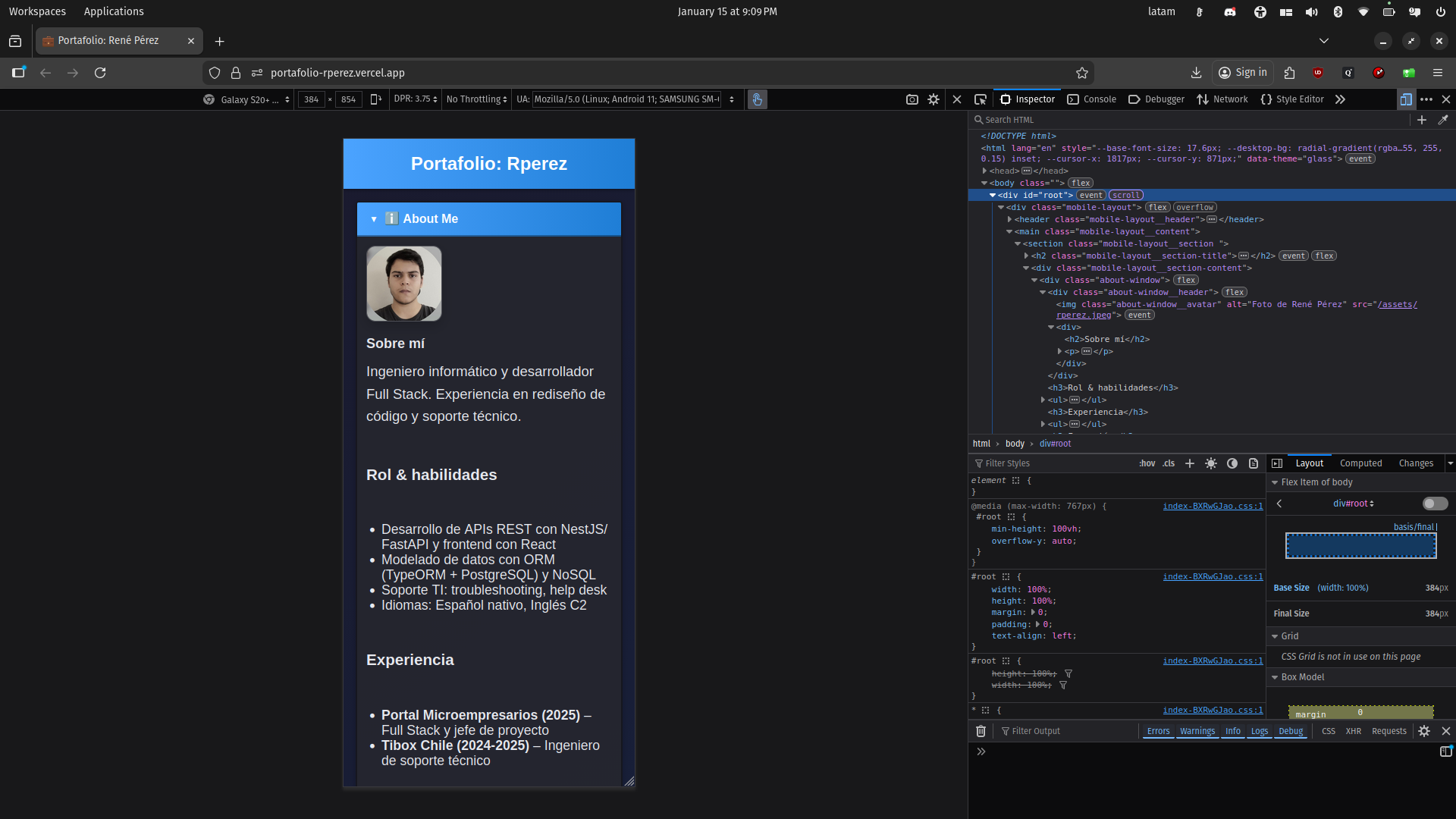Toggle print media simulation
Viewport: 1456px width, 819px height.
(x=1253, y=463)
